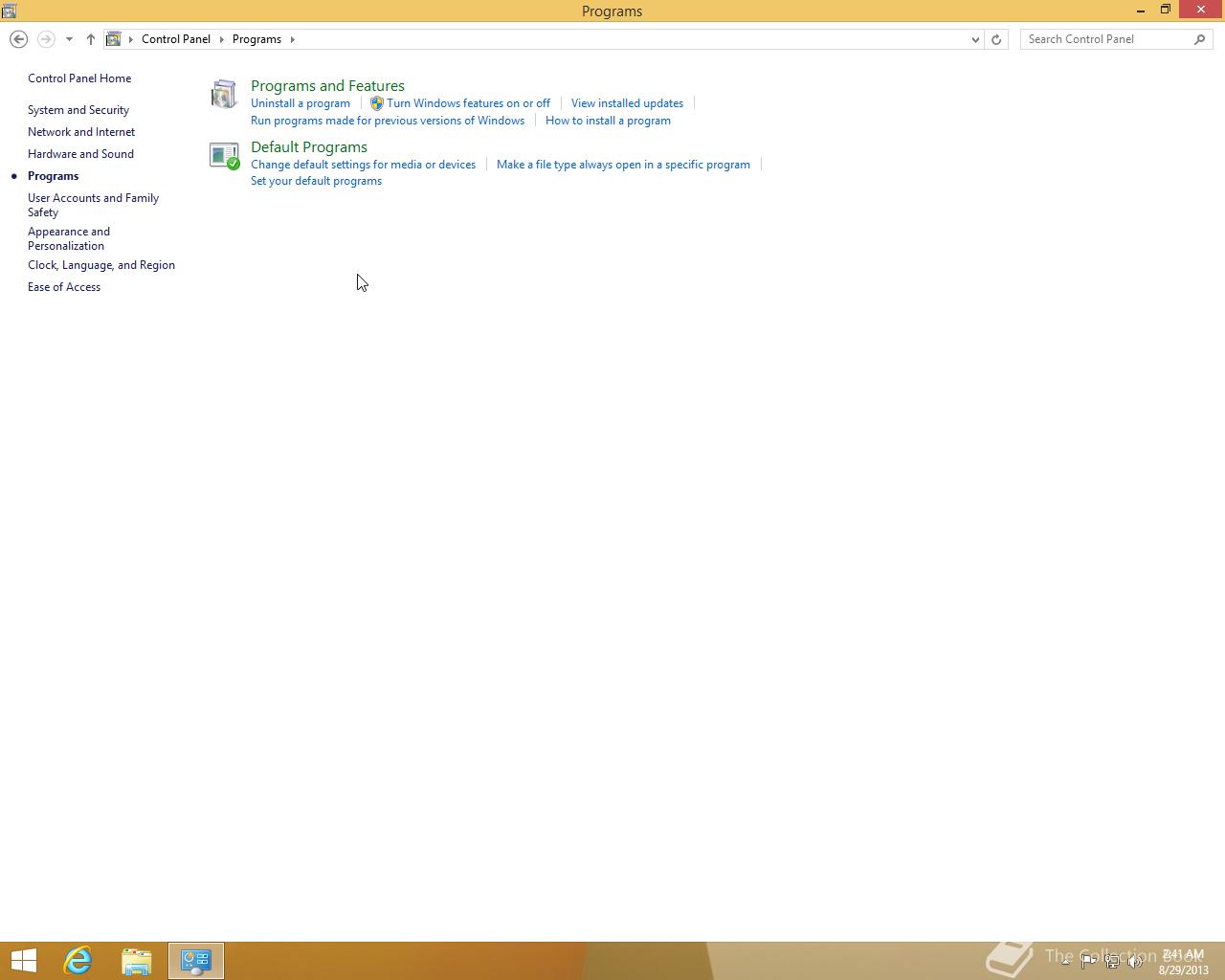Open the Programs and Features heading
This screenshot has height=980, width=1225.
coord(327,86)
